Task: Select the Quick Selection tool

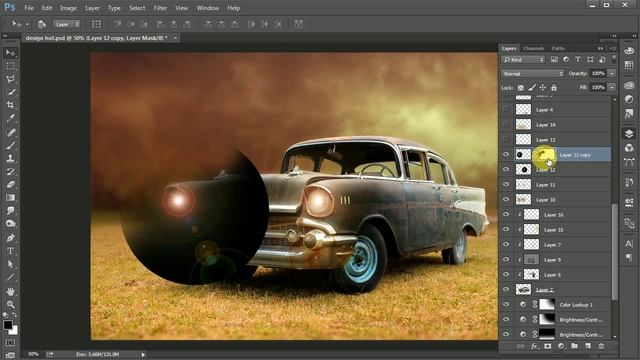Action: pyautogui.click(x=10, y=92)
